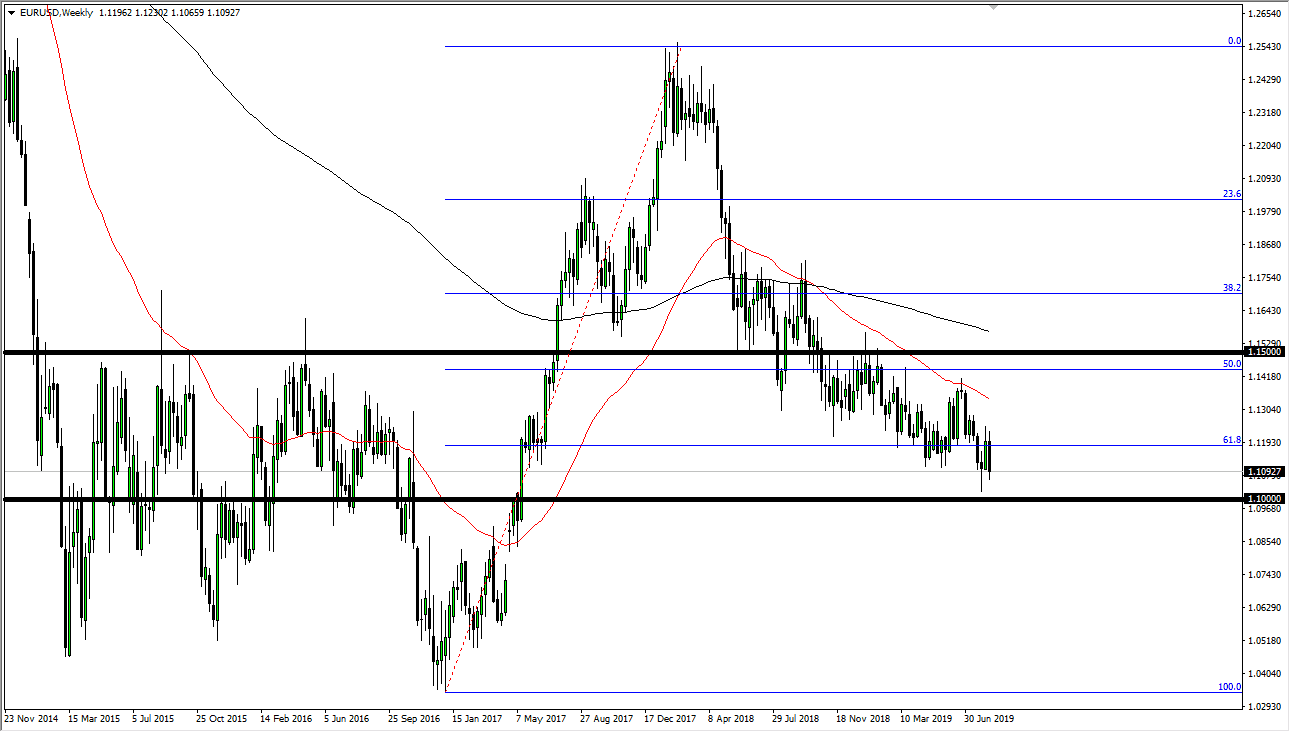The width and height of the screenshot is (1290, 732).
Task: Click the 30 Jun 2019 date label
Action: [x=989, y=718]
